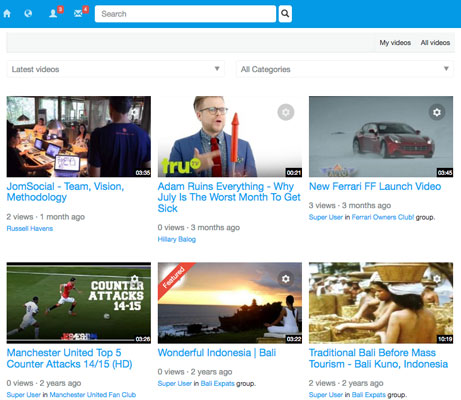461x400 pixels.
Task: Open gear options on Ferrari FF video
Action: click(437, 112)
